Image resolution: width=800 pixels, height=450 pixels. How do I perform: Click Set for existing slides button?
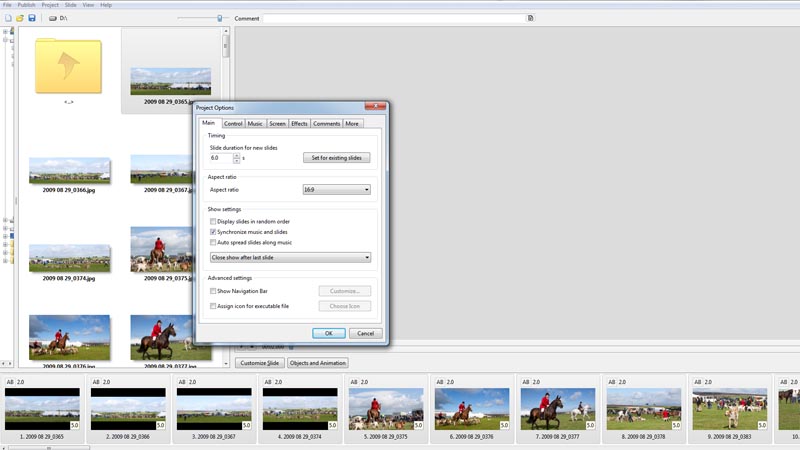click(x=336, y=158)
